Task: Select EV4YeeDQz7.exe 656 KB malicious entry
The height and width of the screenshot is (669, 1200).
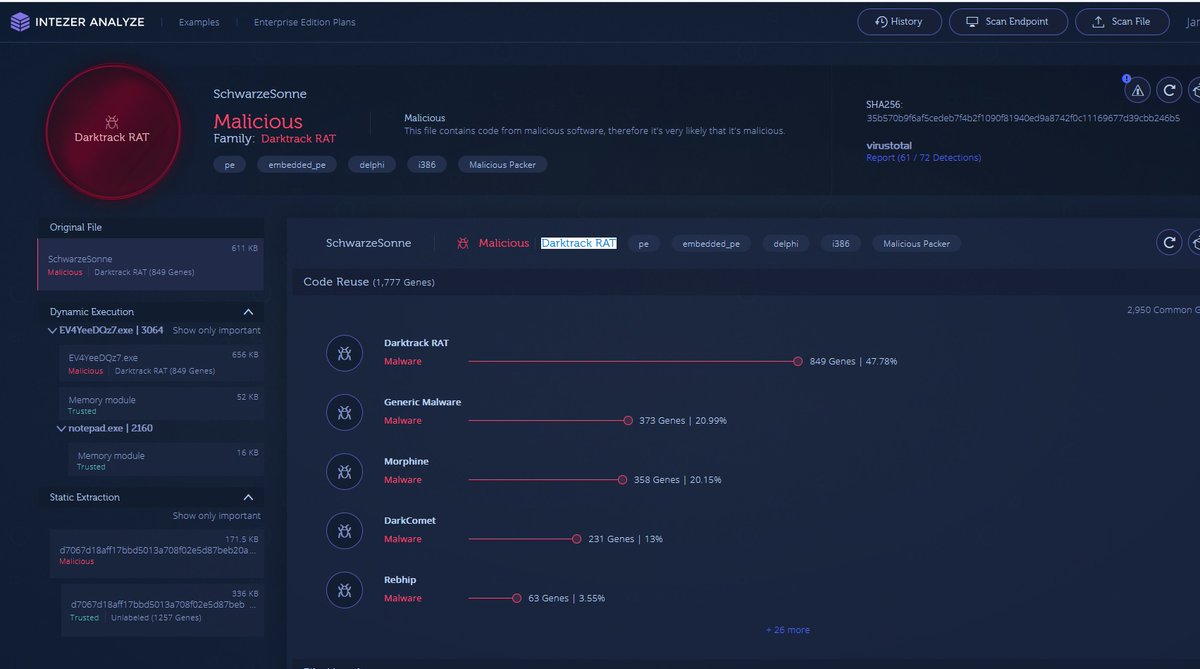Action: click(x=162, y=364)
